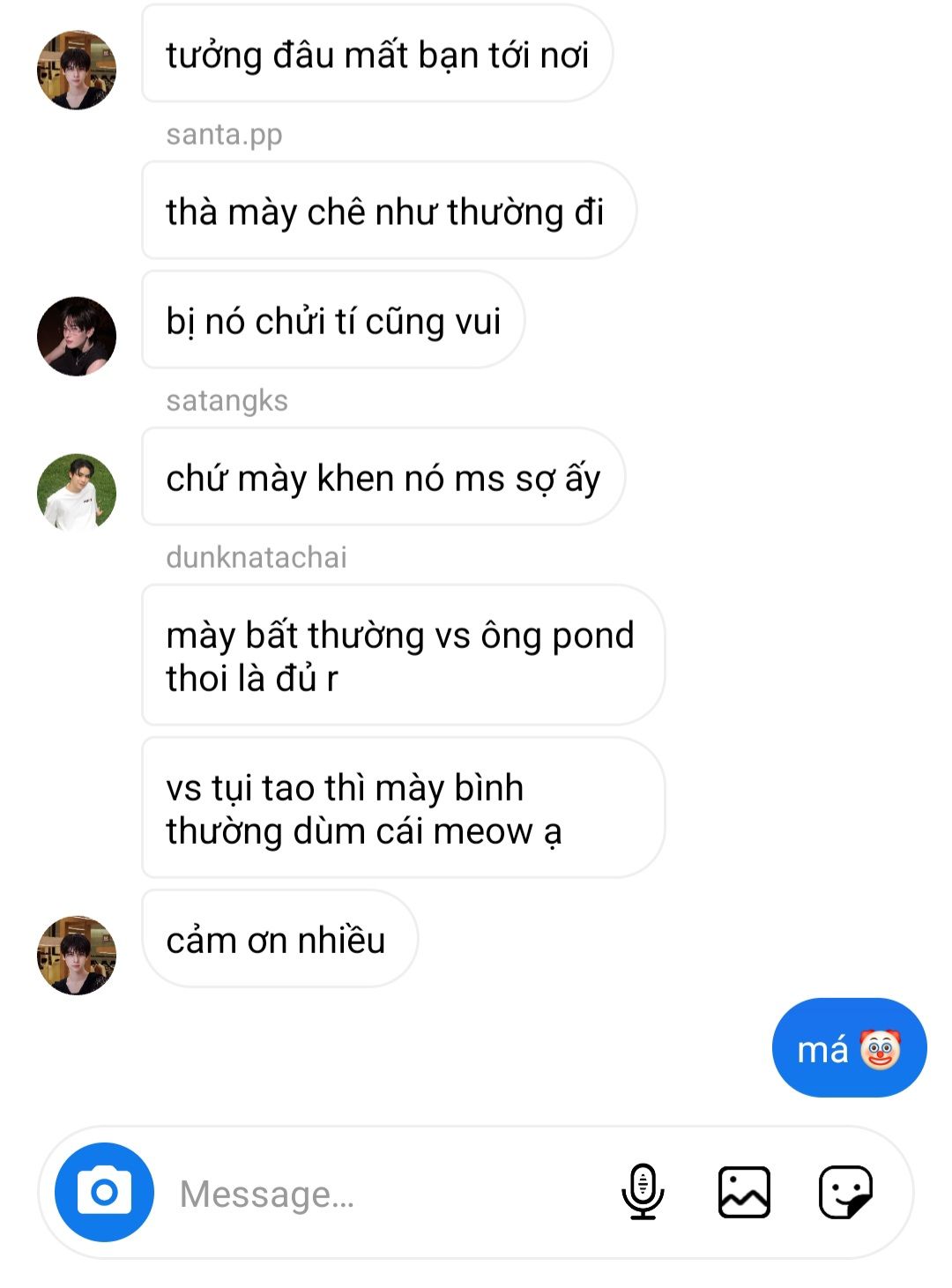Tap the avatar beside "chứ mày khen nó ms sợ ấy"

77,493
